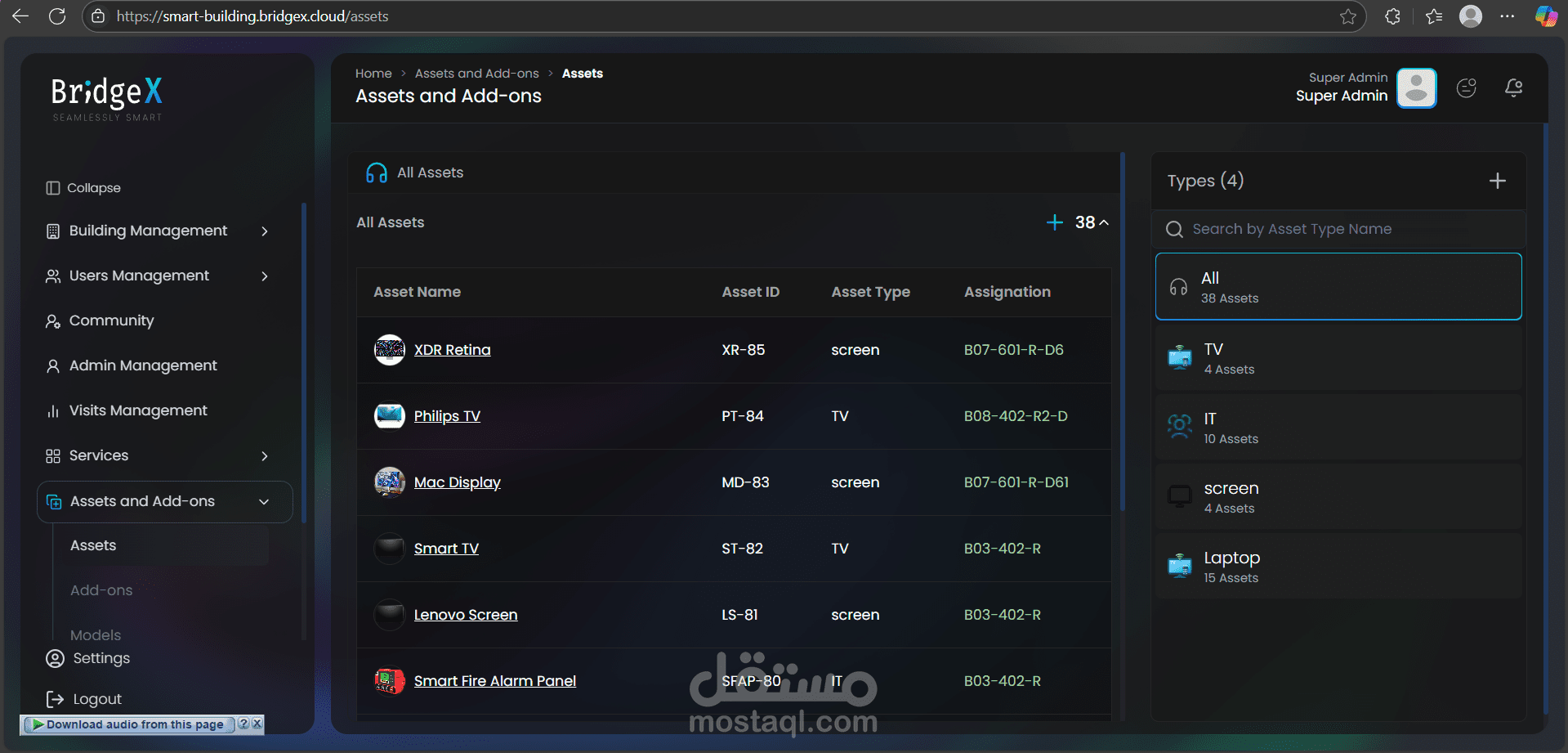Click the All Assets headphone icon
Image resolution: width=1568 pixels, height=753 pixels.
(x=377, y=173)
